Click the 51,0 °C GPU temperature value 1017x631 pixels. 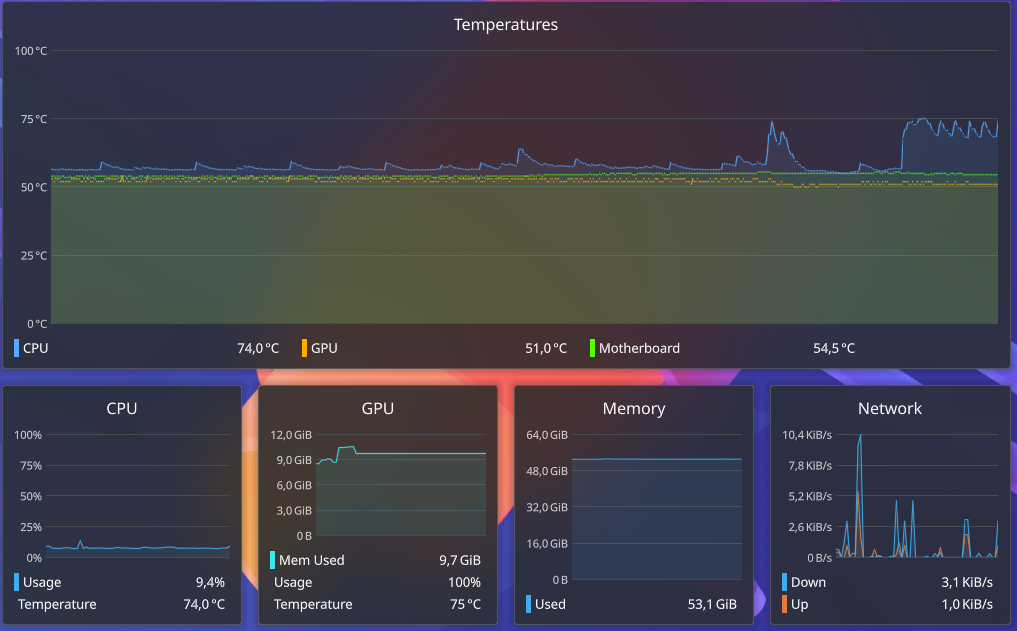pyautogui.click(x=546, y=348)
